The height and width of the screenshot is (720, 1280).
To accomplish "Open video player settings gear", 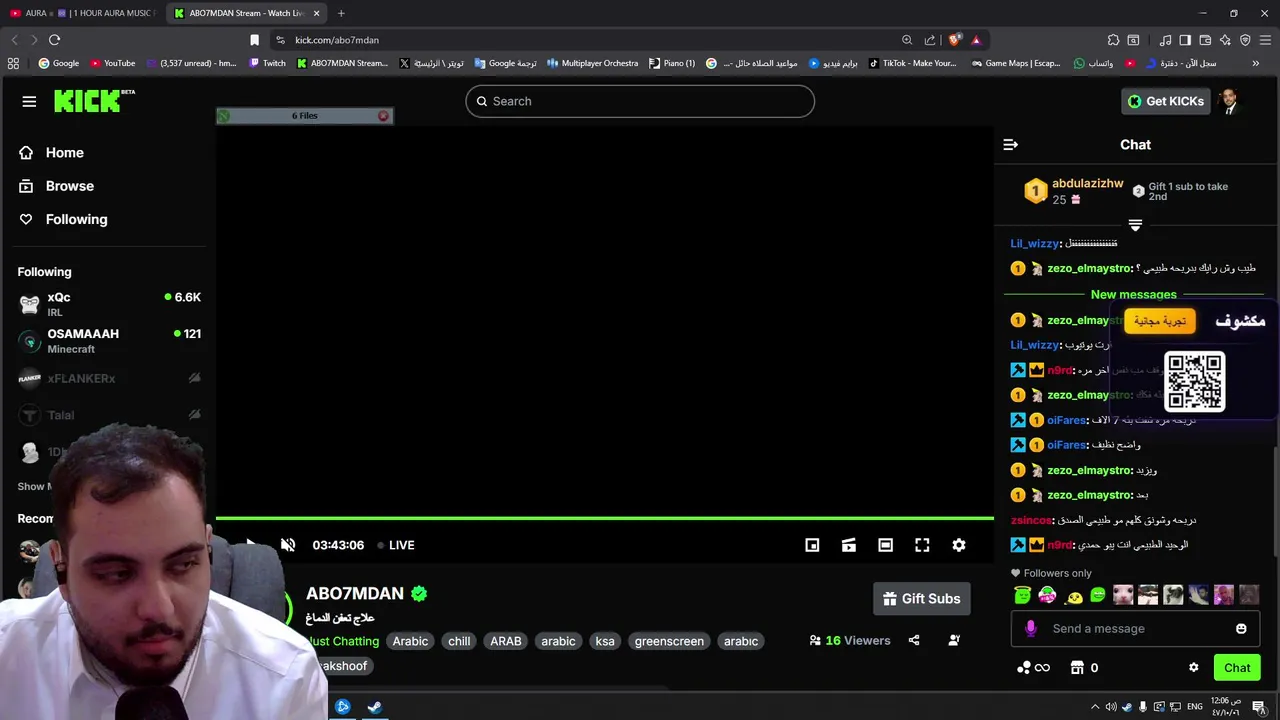I will pos(959,545).
